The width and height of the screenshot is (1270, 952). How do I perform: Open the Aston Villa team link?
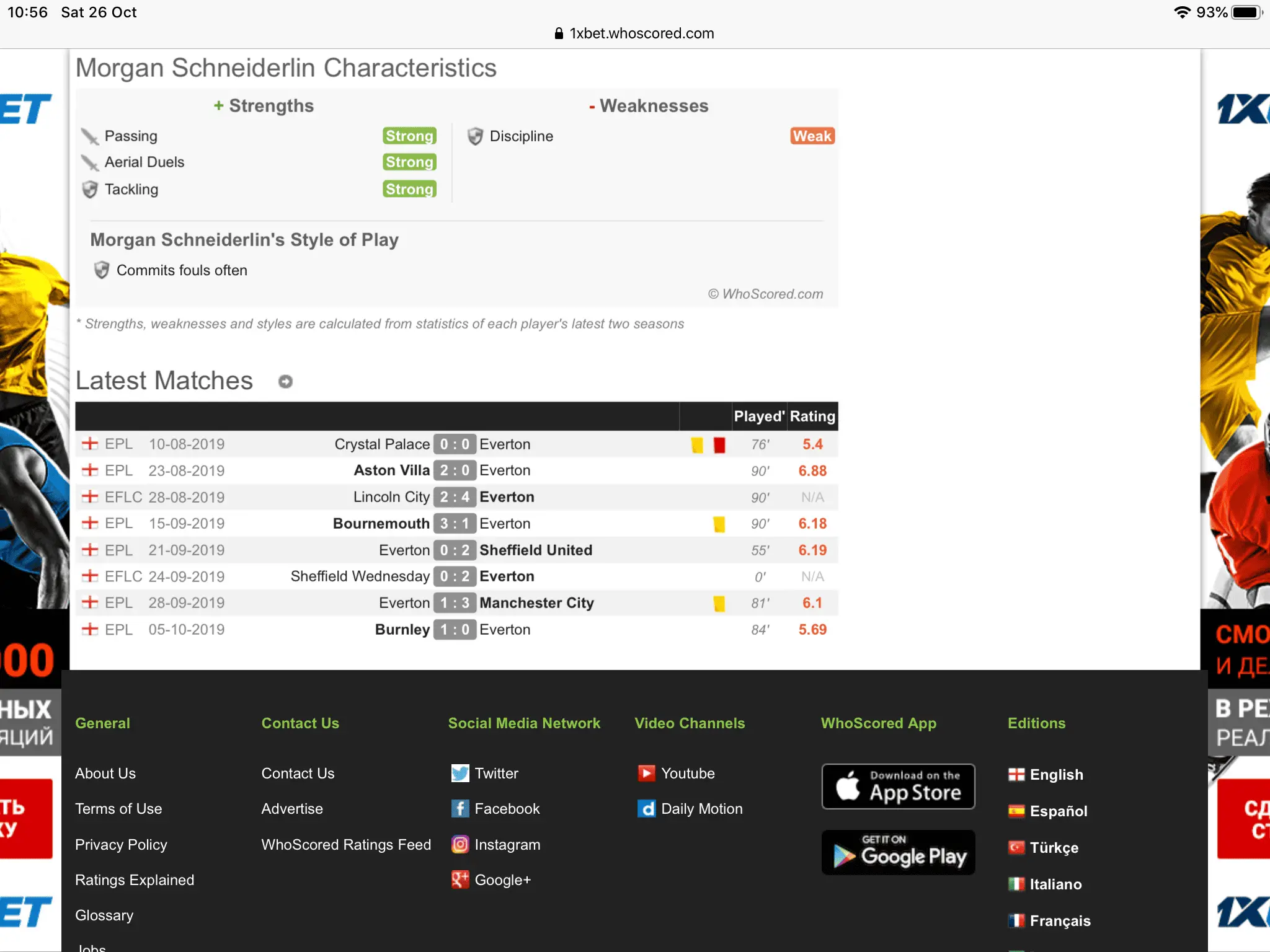click(x=392, y=470)
